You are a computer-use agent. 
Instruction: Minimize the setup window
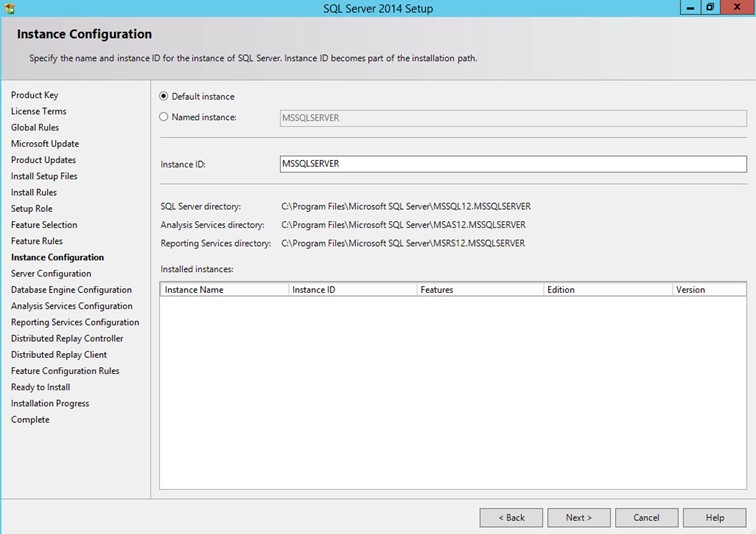[689, 8]
